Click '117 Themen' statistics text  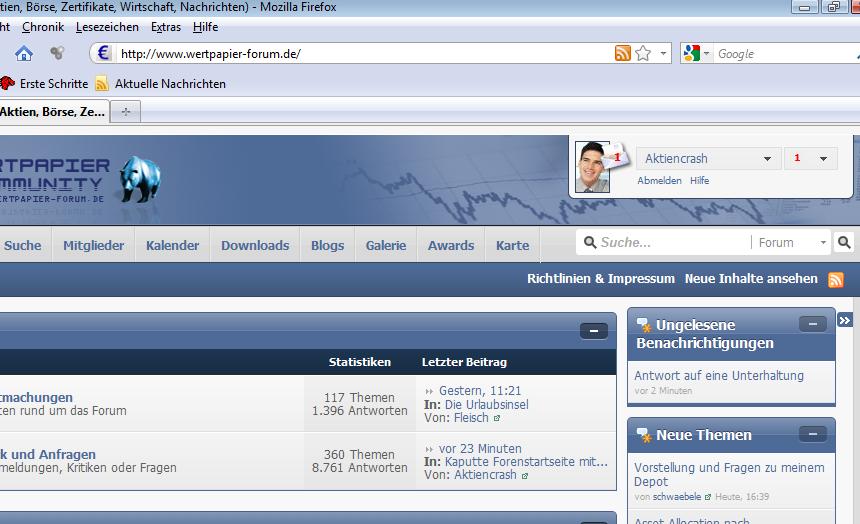359,398
